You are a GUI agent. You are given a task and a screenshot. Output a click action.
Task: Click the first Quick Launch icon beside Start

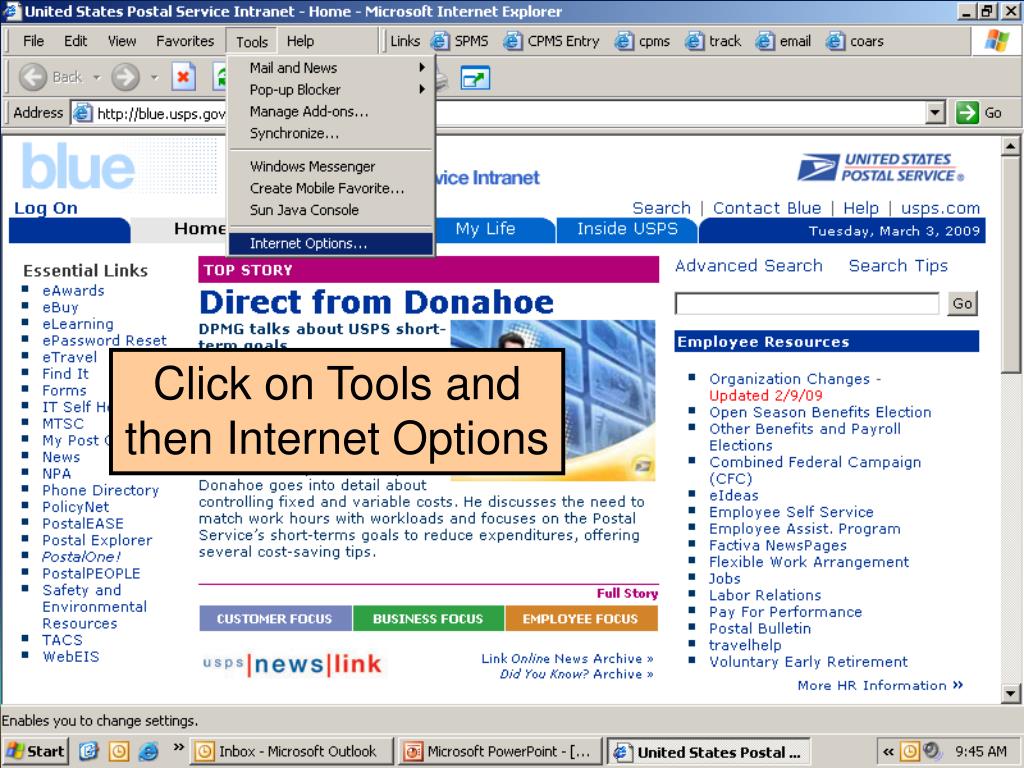click(88, 751)
